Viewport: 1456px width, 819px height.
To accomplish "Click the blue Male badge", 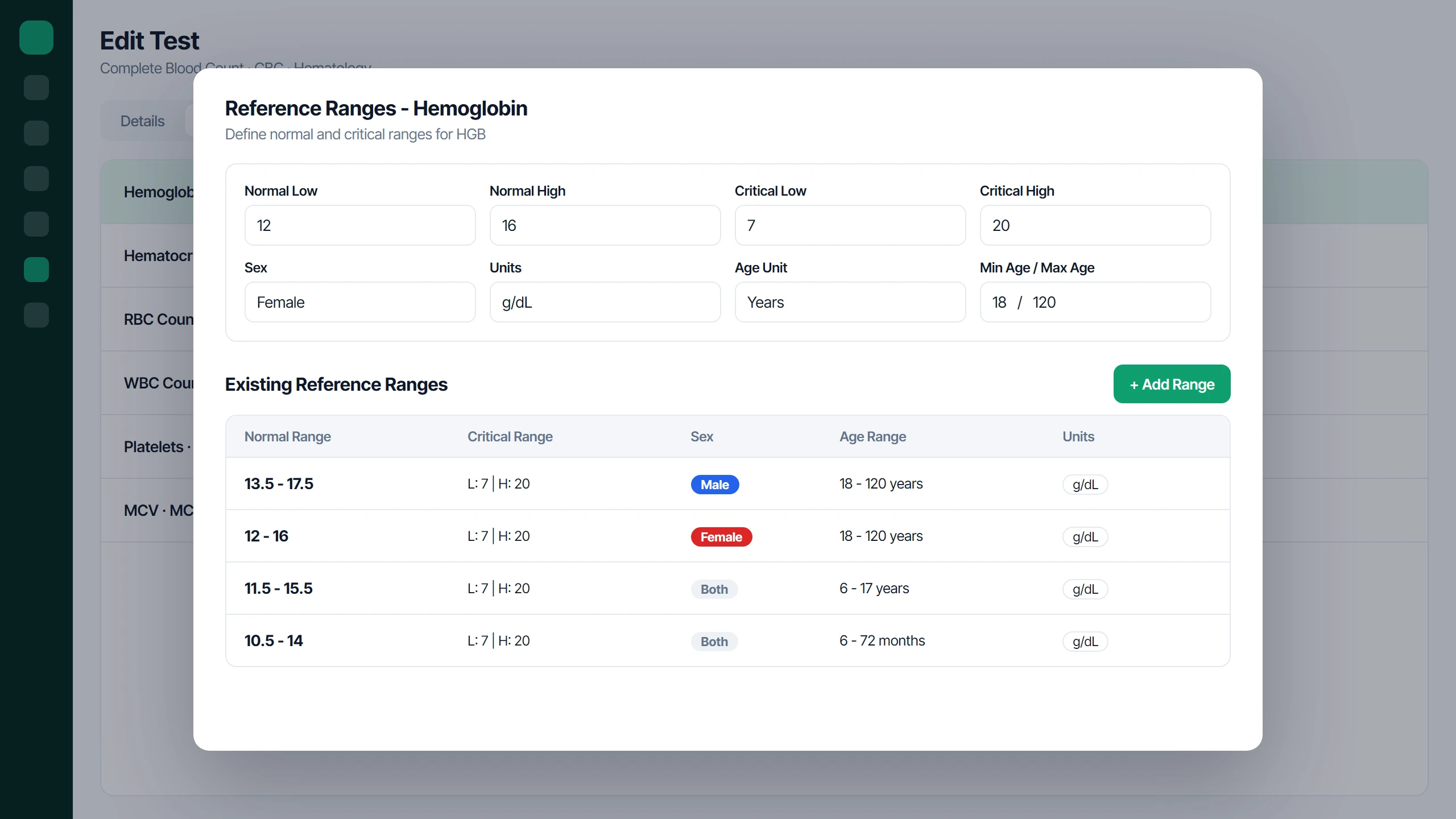I will click(x=715, y=485).
